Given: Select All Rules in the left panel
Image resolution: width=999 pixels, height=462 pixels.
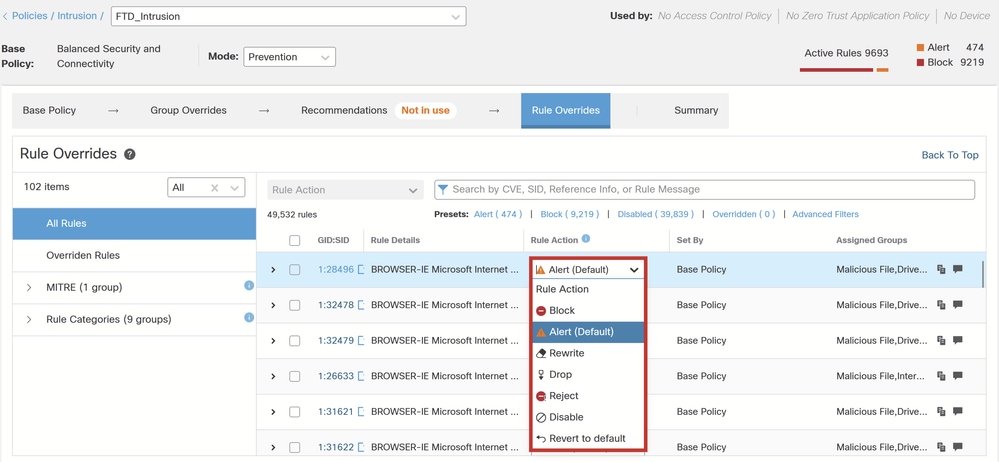Looking at the screenshot, I should (134, 224).
